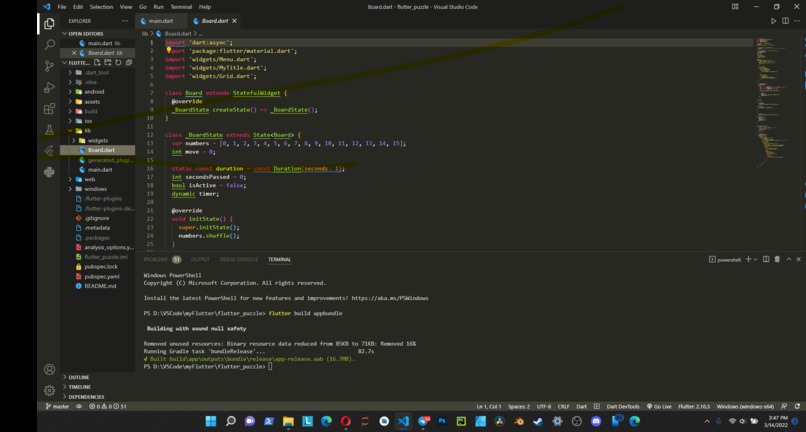Switch to the Problems panel tab

point(156,259)
